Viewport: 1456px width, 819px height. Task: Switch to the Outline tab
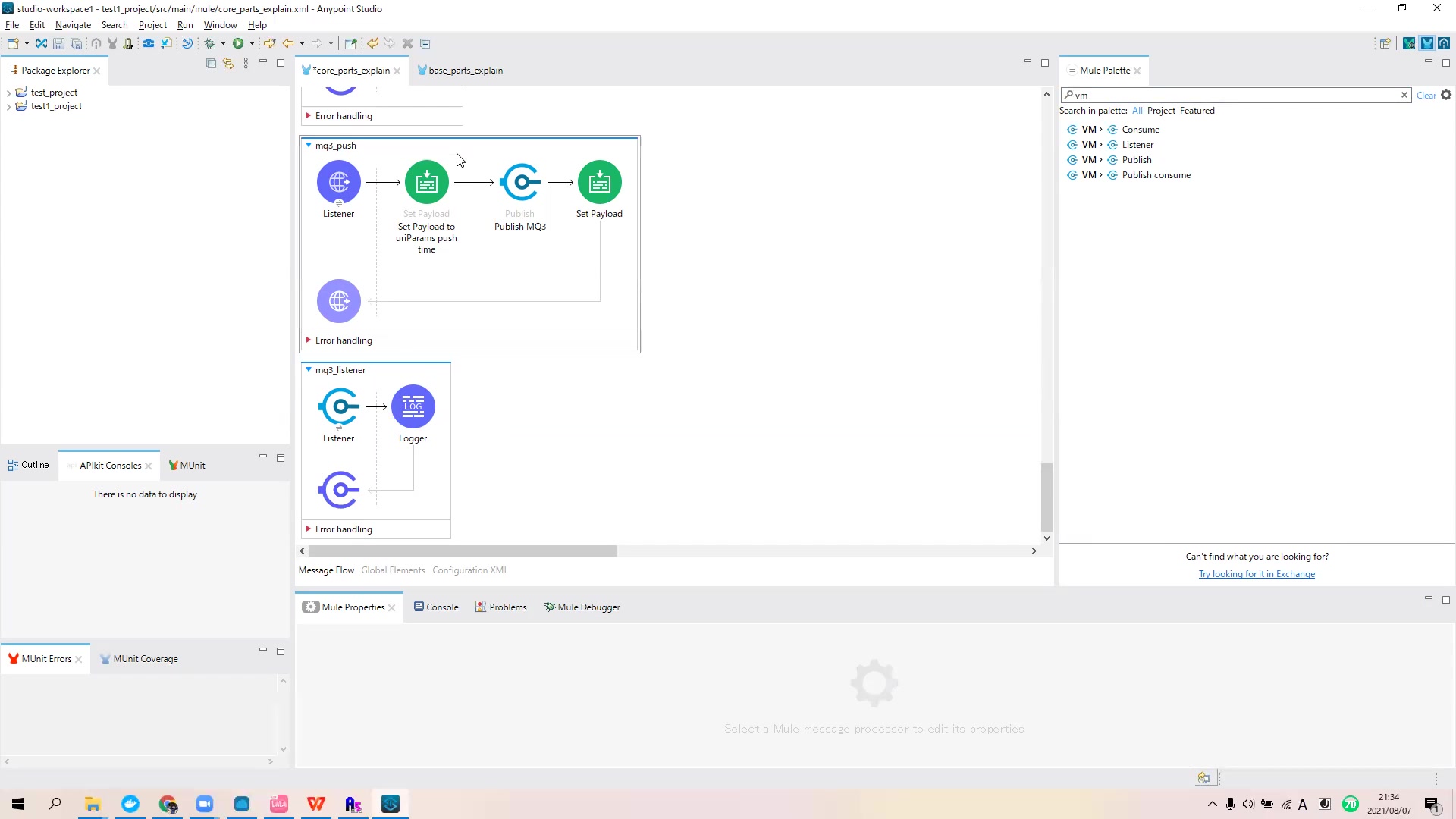click(x=28, y=465)
